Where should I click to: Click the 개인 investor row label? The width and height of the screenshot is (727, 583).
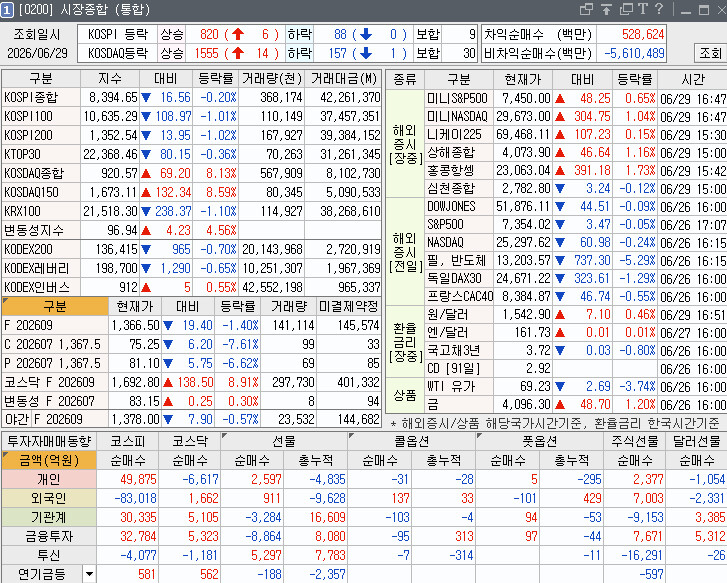click(x=49, y=480)
